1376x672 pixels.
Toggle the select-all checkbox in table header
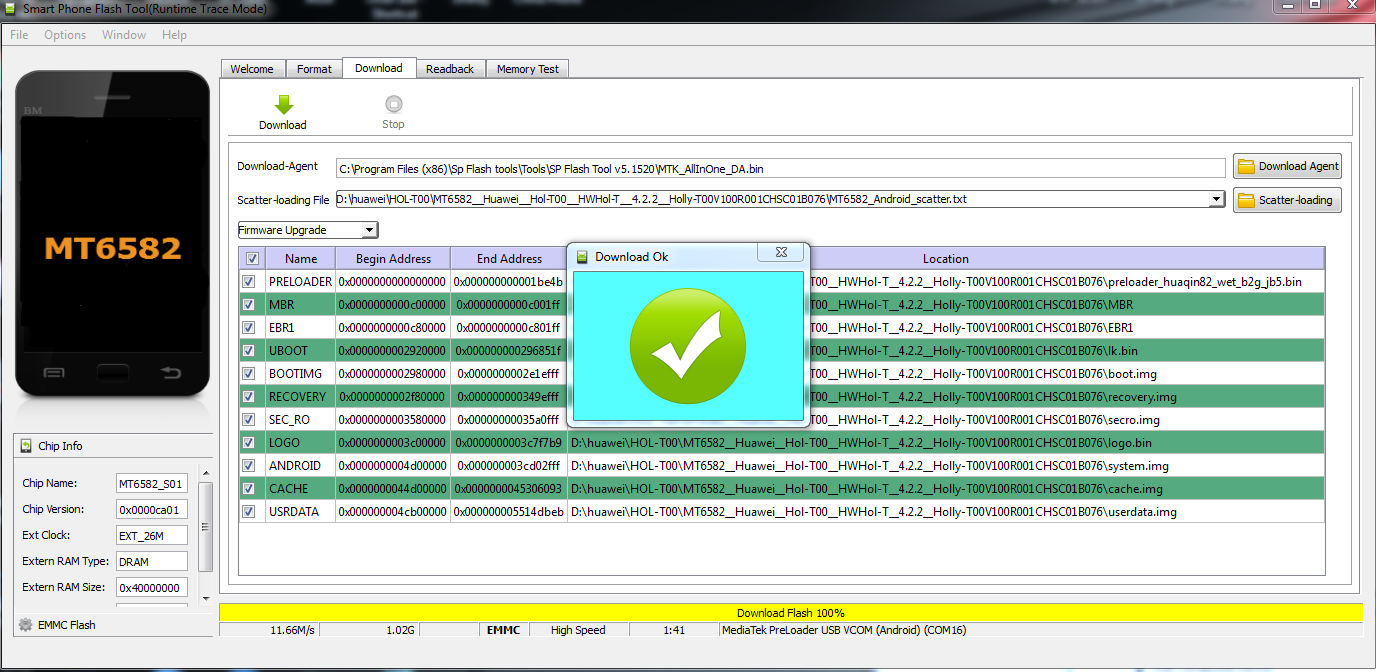coord(252,258)
